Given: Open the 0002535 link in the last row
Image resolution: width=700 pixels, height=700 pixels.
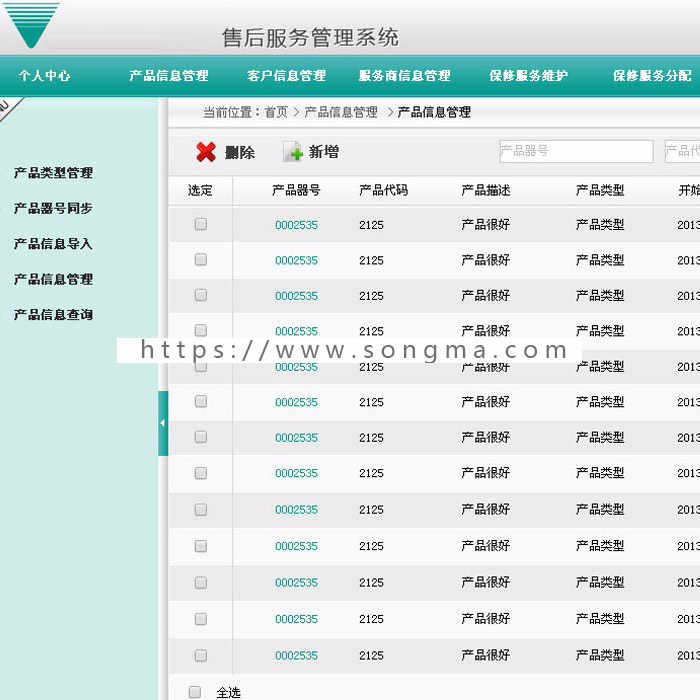Looking at the screenshot, I should tap(296, 656).
